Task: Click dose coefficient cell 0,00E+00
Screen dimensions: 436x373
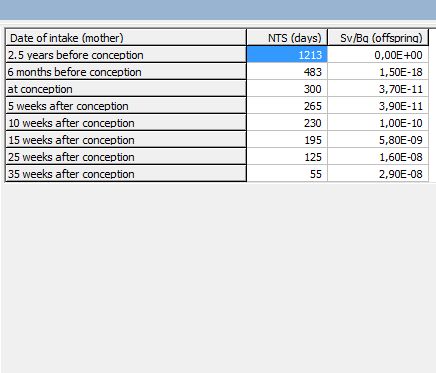Action: pos(378,54)
